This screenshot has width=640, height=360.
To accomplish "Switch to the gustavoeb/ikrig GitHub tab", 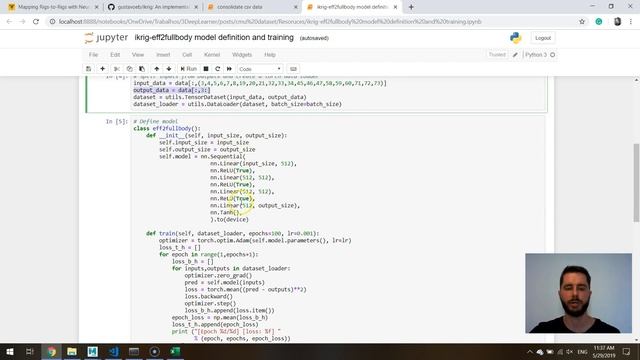I will click(153, 7).
